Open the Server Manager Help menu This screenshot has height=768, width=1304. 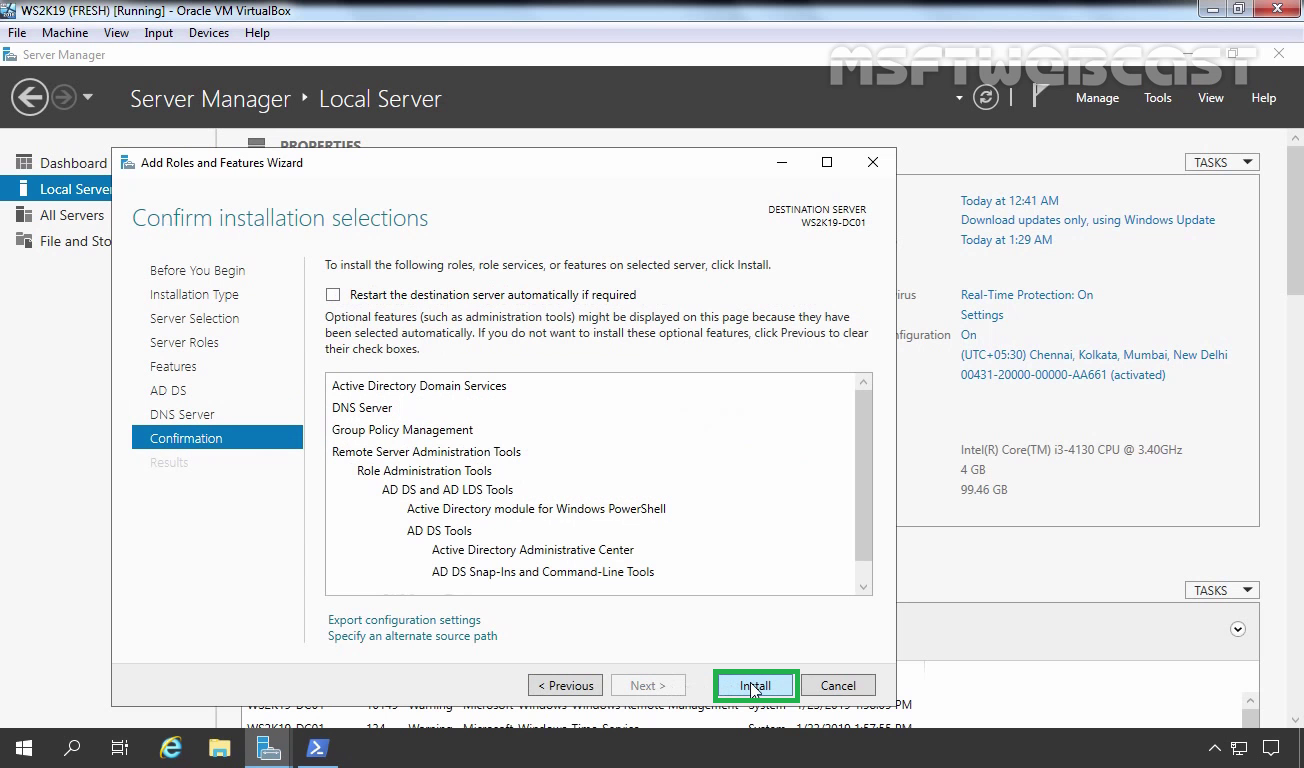1264,98
